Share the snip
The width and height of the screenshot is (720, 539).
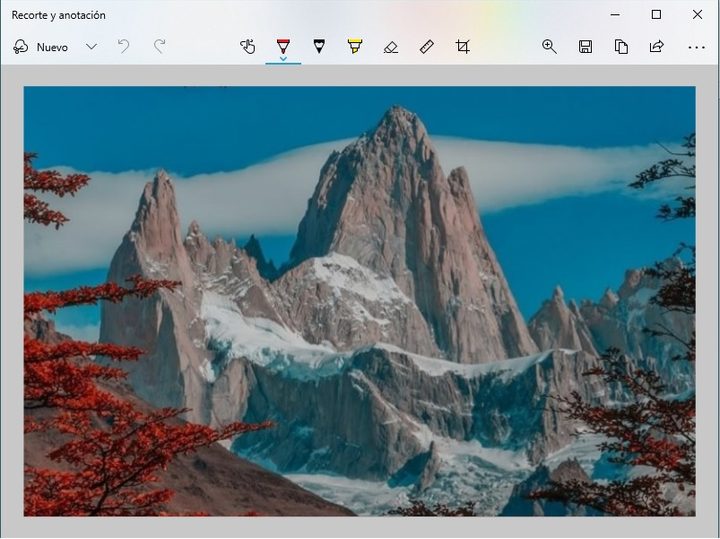pos(657,47)
